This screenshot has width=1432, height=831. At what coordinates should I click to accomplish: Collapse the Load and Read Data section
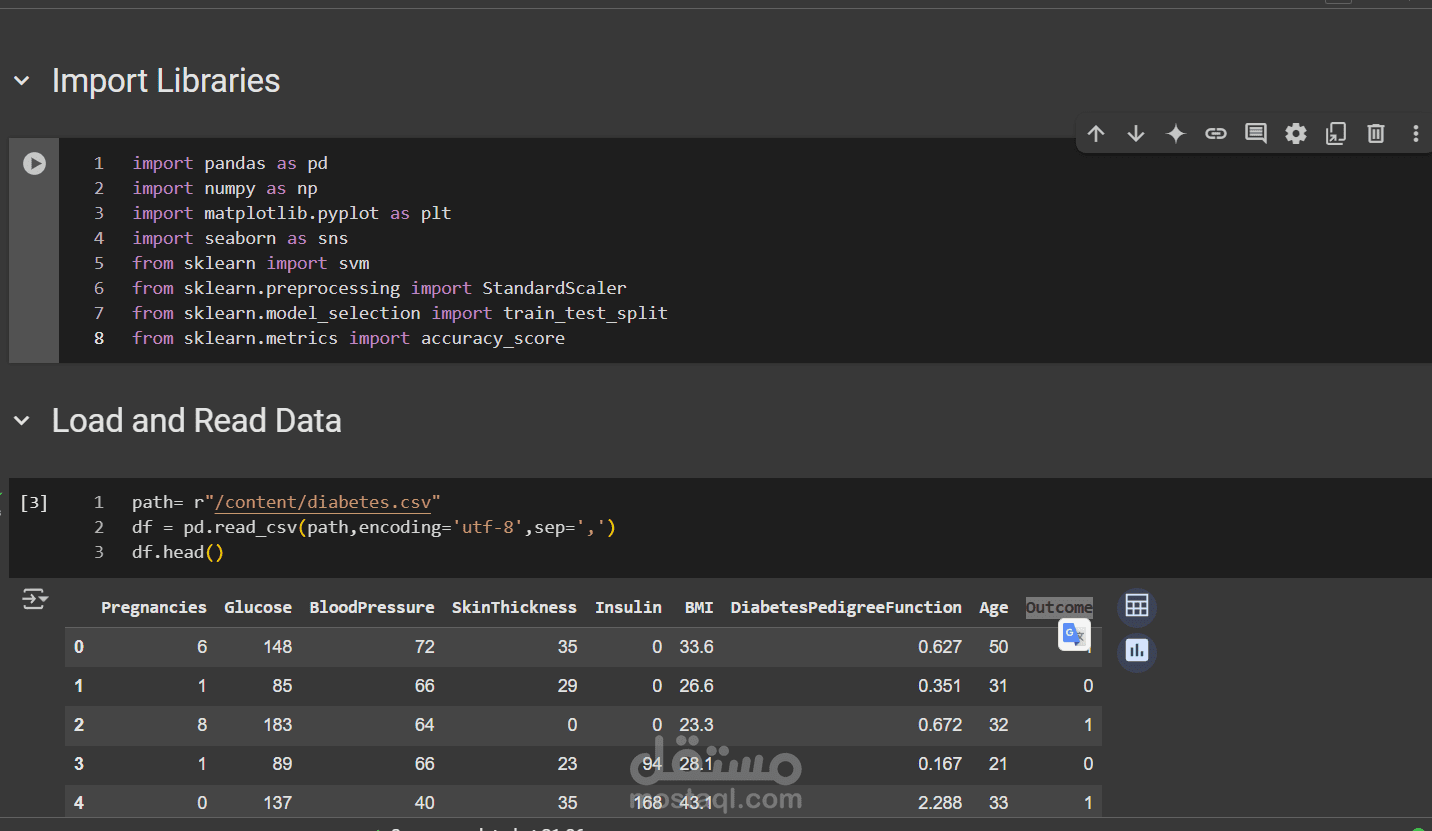(x=22, y=421)
